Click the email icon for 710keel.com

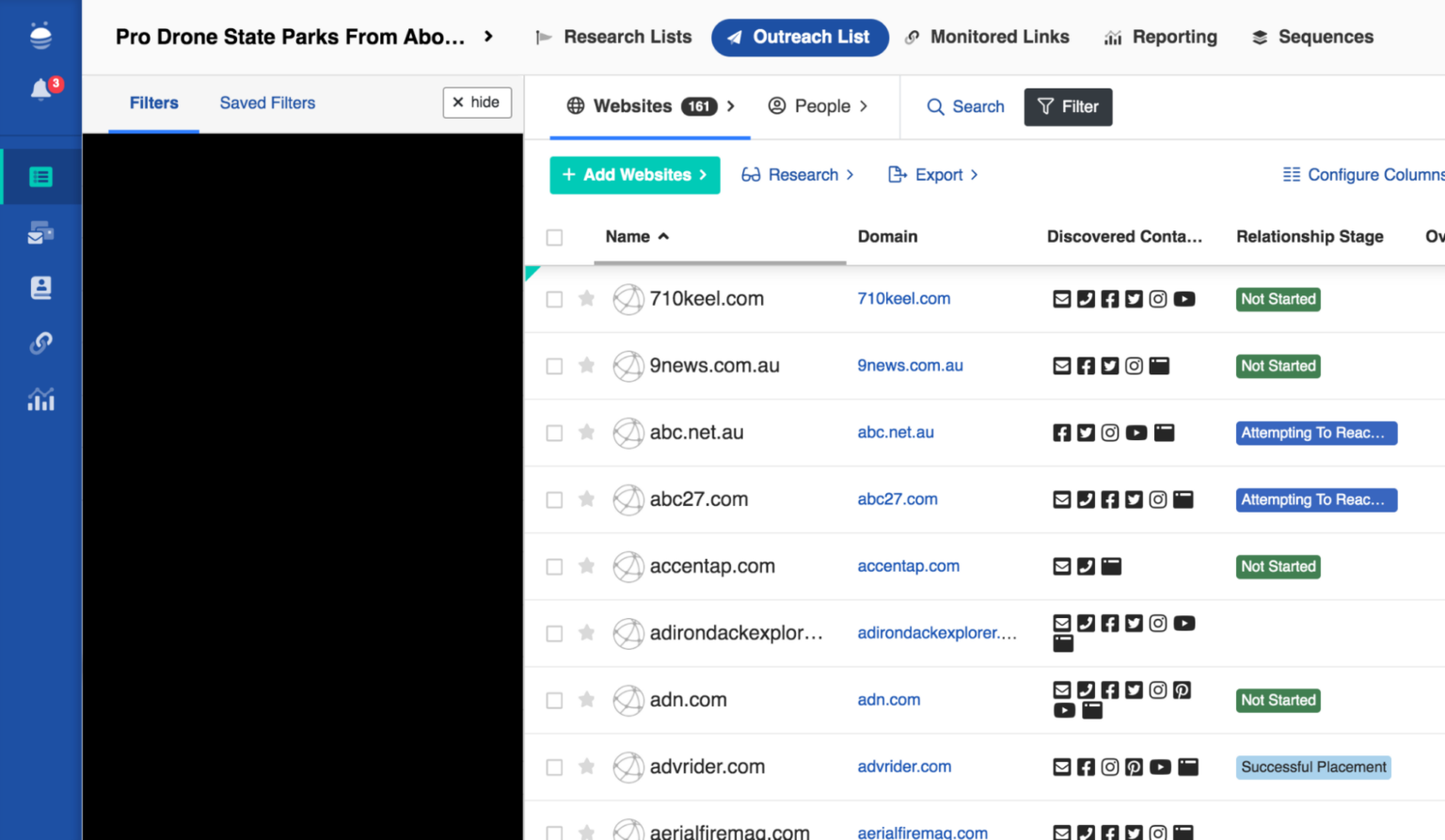[x=1062, y=298]
